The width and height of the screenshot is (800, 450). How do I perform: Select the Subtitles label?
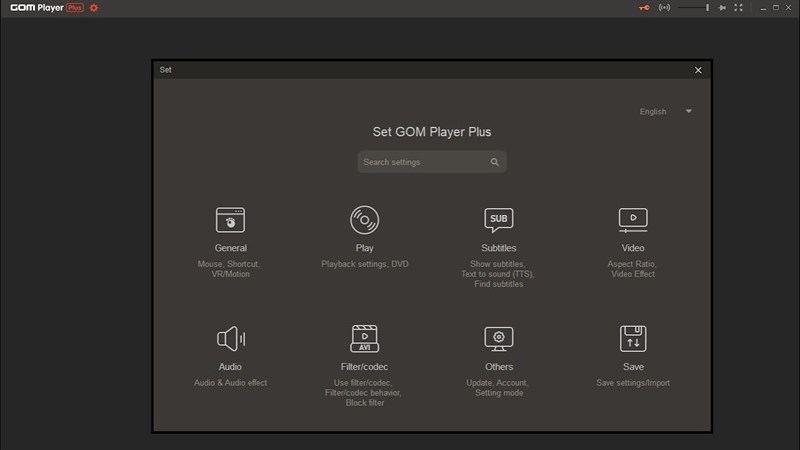click(x=498, y=248)
